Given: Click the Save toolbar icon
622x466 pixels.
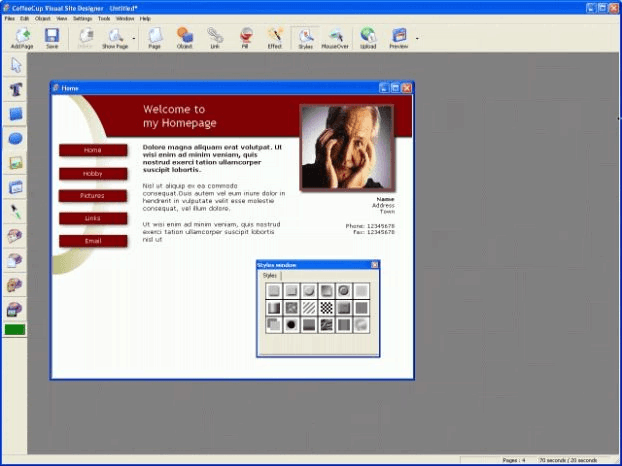Looking at the screenshot, I should point(52,38).
